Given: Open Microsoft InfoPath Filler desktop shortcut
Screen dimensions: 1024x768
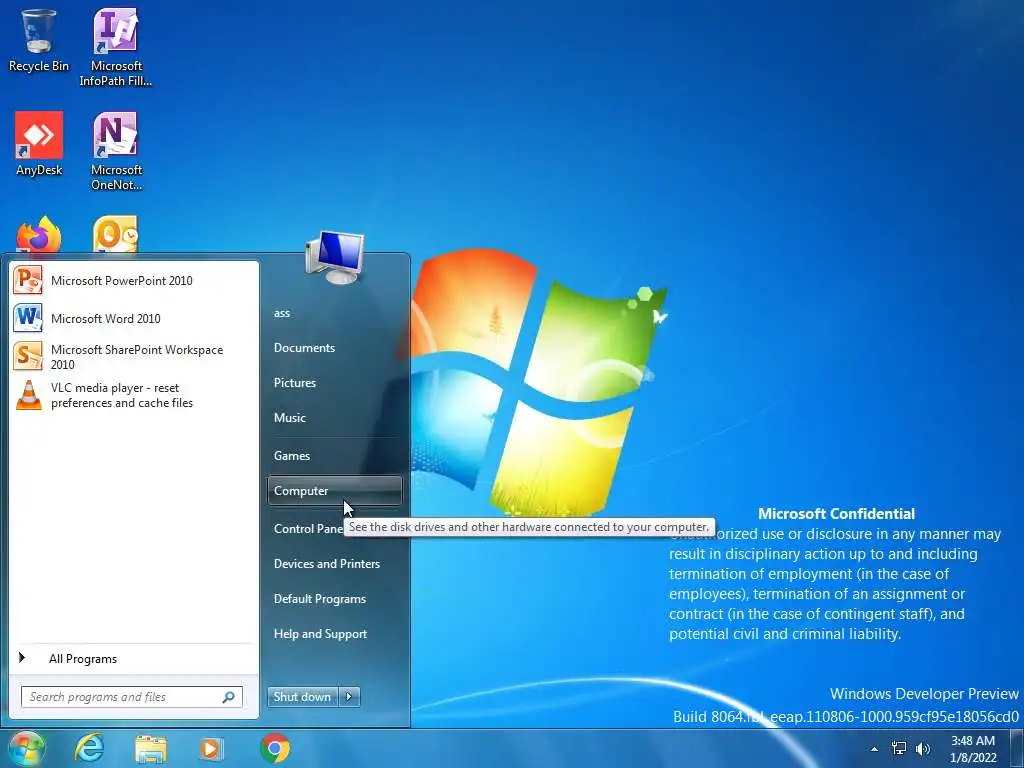Looking at the screenshot, I should 116,47.
